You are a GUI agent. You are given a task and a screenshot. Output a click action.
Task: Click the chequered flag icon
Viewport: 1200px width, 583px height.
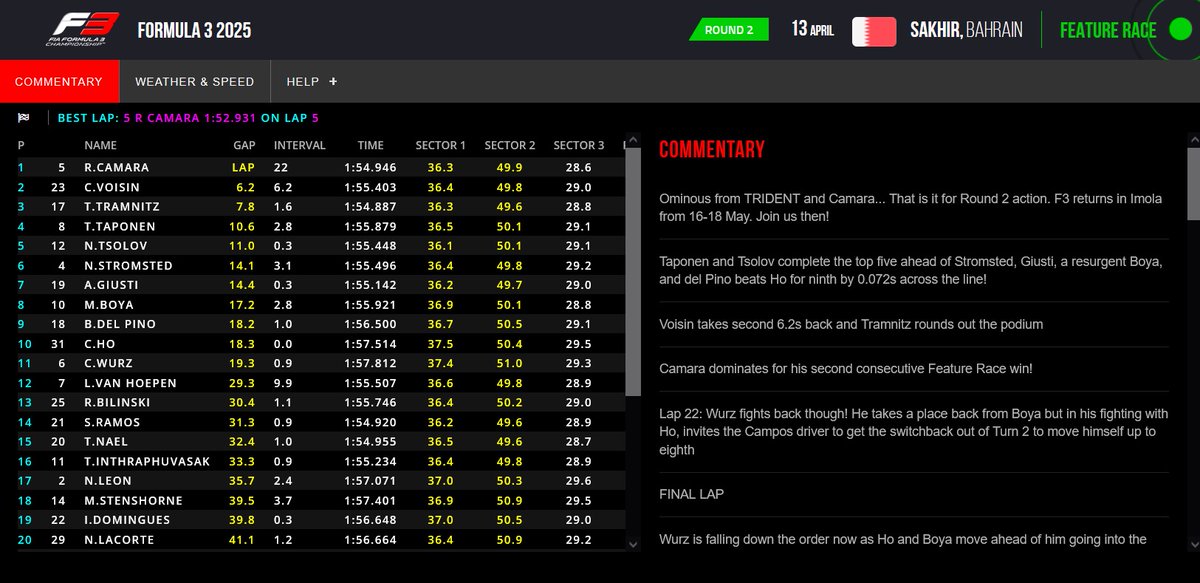click(24, 118)
